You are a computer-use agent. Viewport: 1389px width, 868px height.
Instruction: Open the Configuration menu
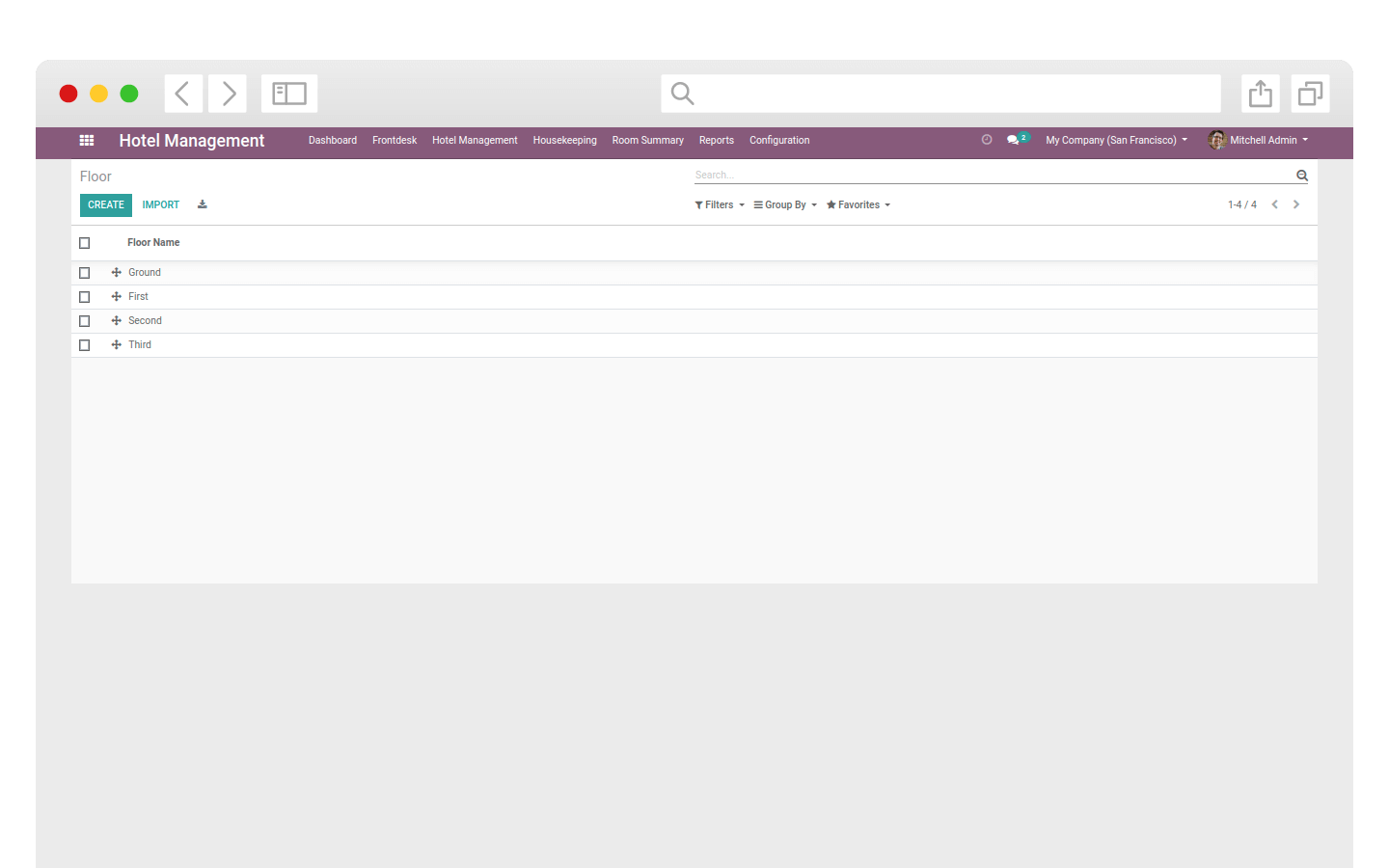pos(779,140)
